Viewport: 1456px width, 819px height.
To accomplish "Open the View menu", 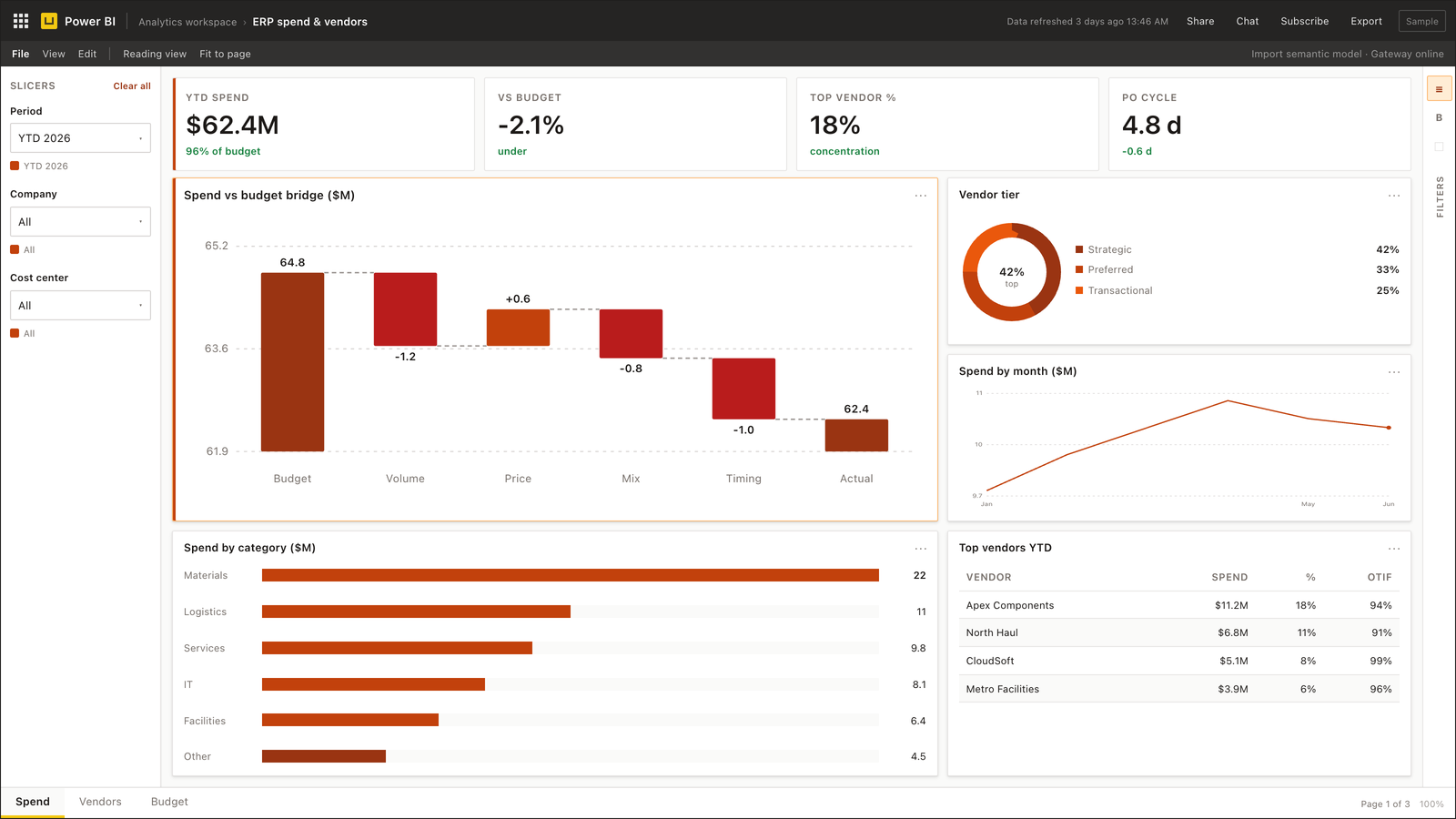I will point(54,54).
